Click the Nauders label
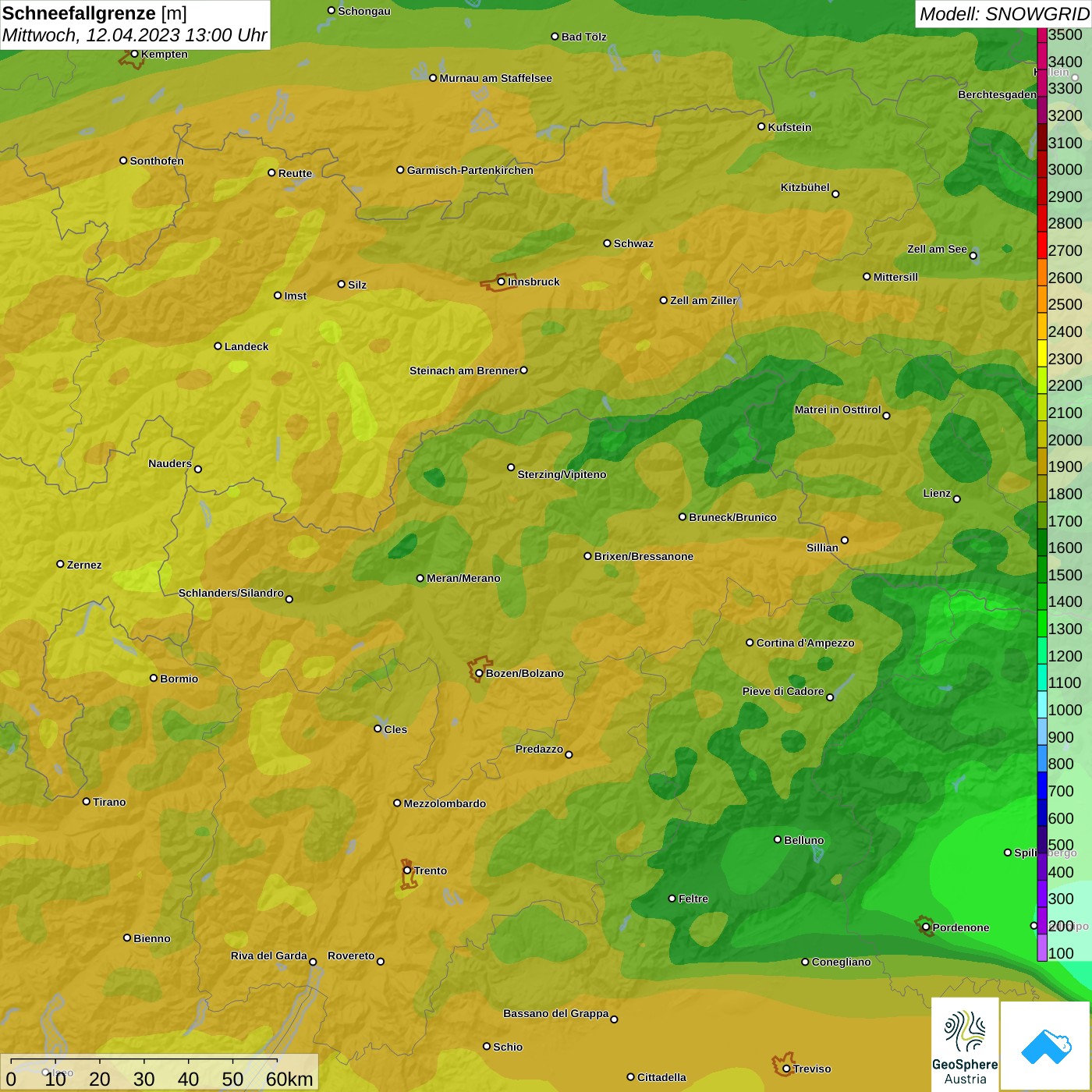The image size is (1092, 1092). pyautogui.click(x=170, y=463)
